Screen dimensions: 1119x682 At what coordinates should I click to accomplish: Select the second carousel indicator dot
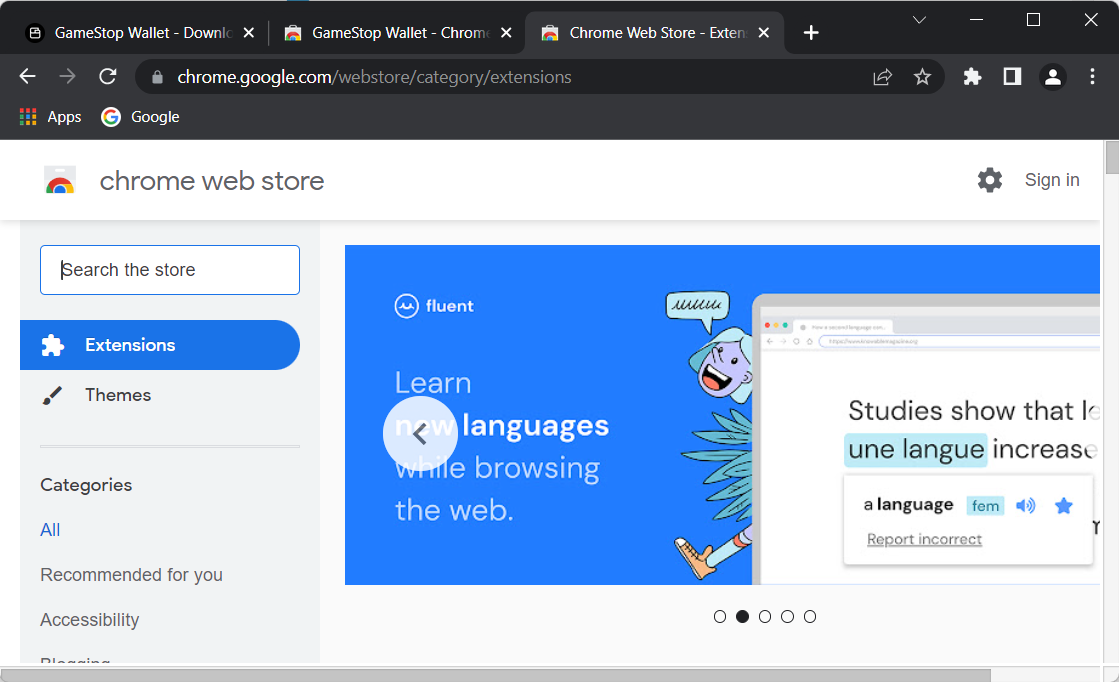pos(742,616)
